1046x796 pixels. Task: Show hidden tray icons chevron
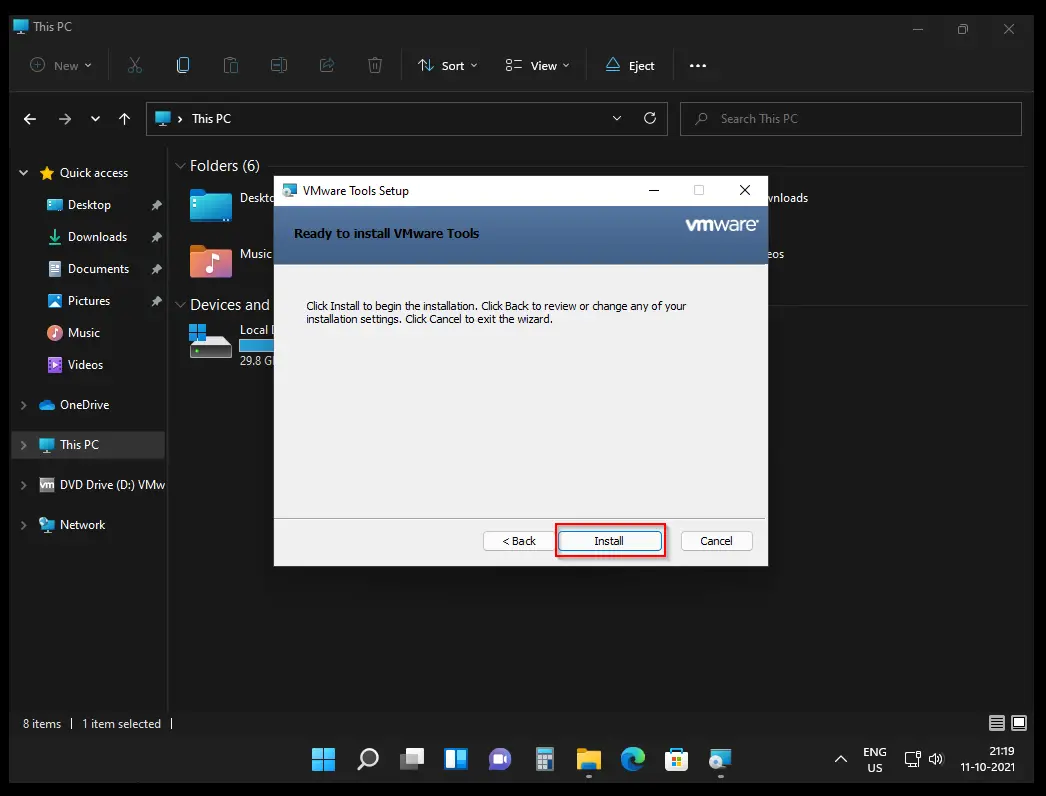tap(841, 759)
